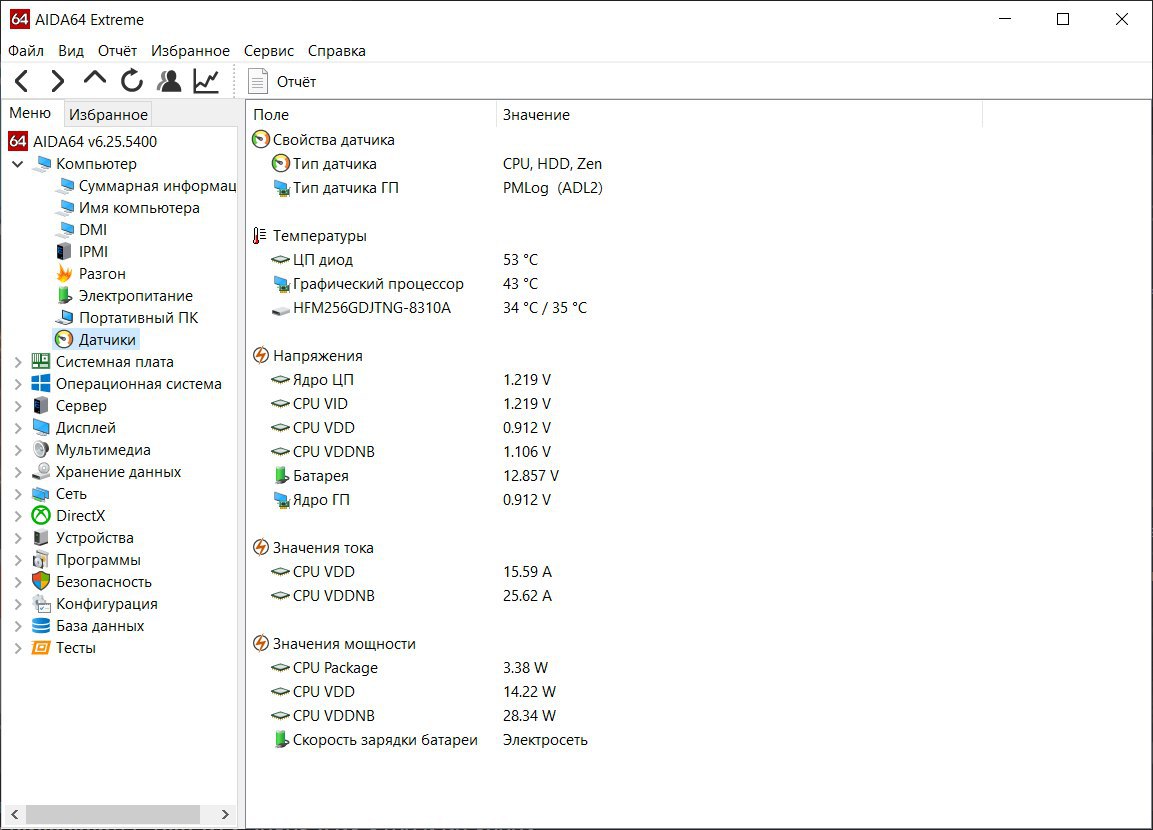Viewport: 1153px width, 830px height.
Task: Go back with the left arrow toolbar icon
Action: pyautogui.click(x=21, y=81)
